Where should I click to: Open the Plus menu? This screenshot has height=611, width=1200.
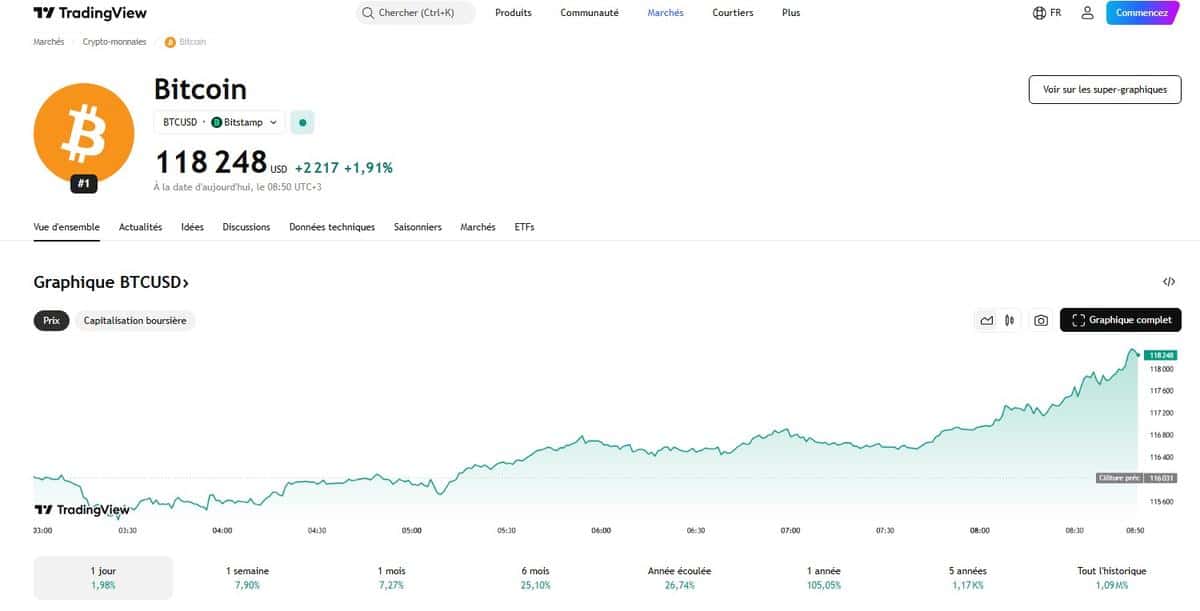pyautogui.click(x=791, y=13)
